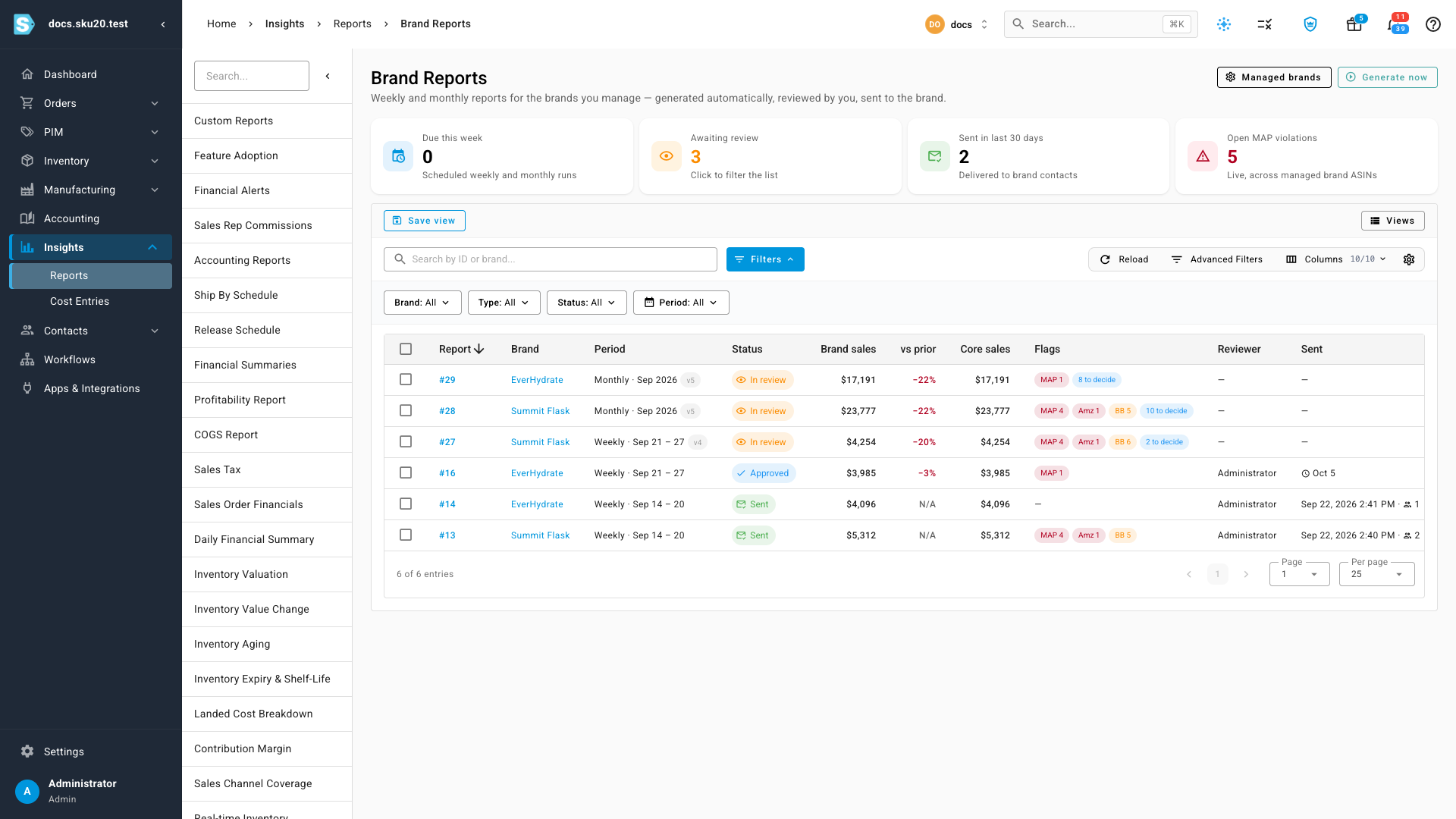Select the checkbox for report #27
This screenshot has width=1456, height=819.
tap(406, 442)
